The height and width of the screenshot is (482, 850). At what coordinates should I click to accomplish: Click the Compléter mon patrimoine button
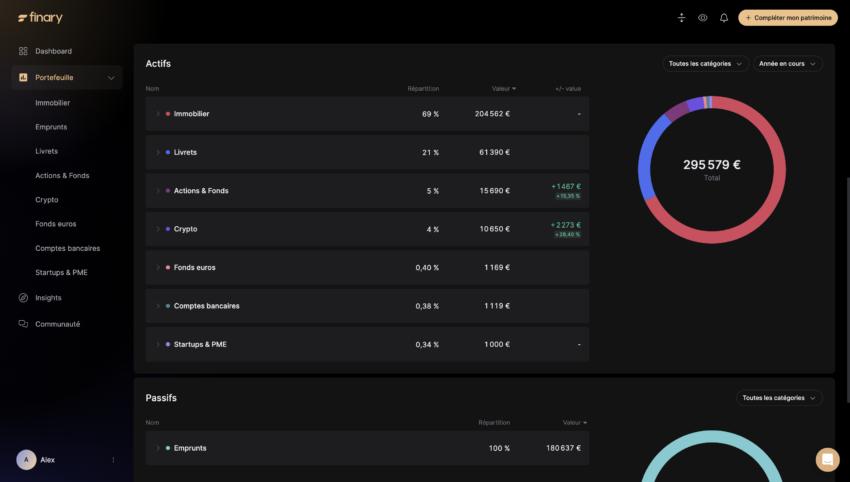788,18
